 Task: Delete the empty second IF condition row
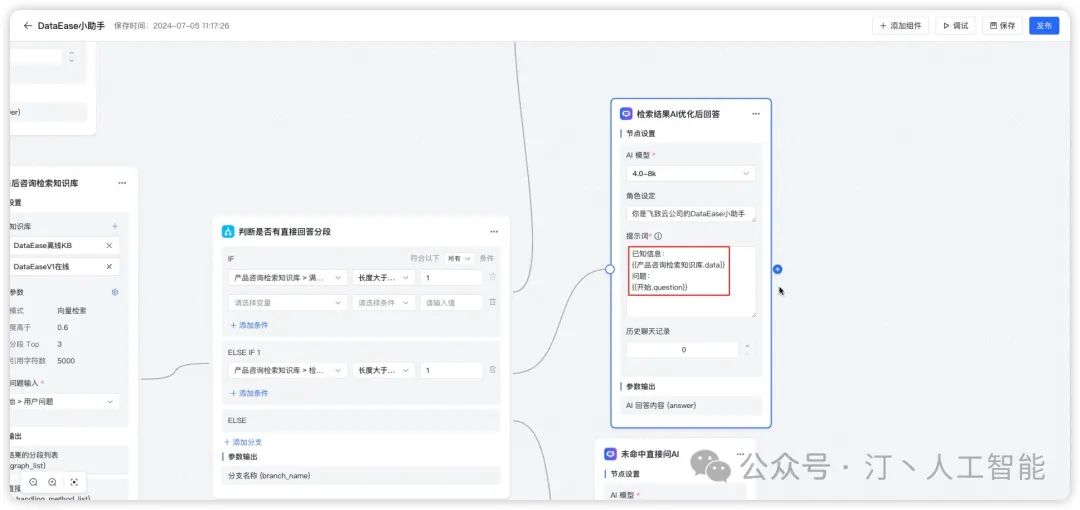coord(492,303)
